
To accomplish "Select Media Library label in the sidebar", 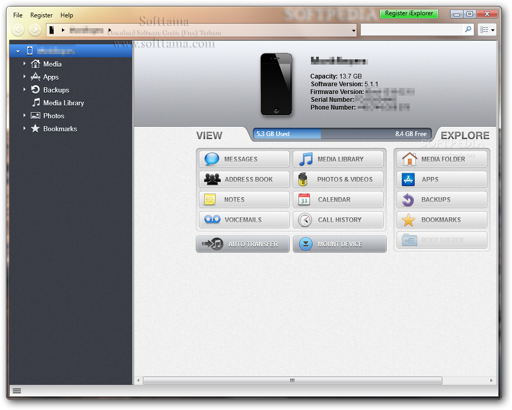I will [x=63, y=103].
